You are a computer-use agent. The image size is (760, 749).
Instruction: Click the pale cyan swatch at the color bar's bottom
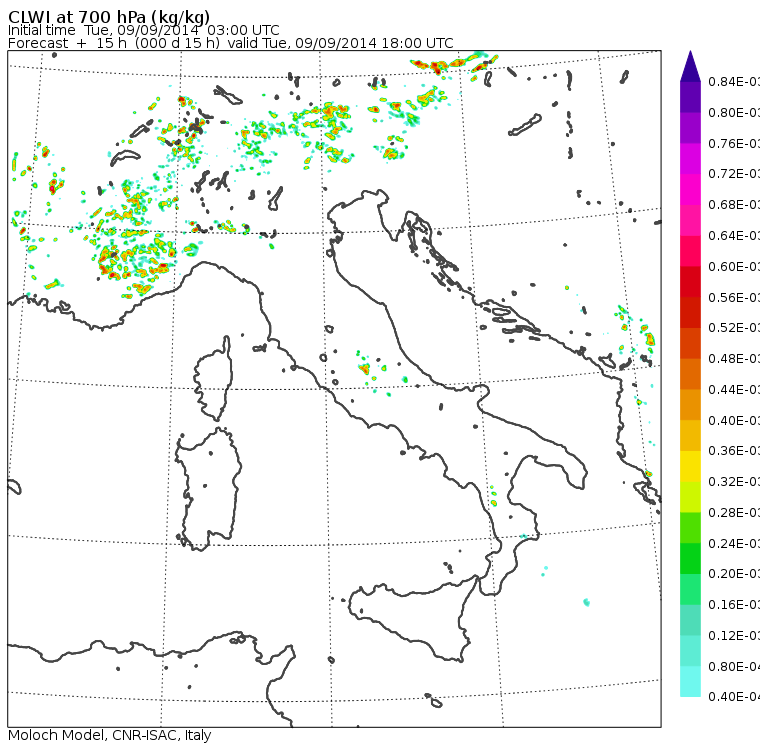tap(690, 682)
